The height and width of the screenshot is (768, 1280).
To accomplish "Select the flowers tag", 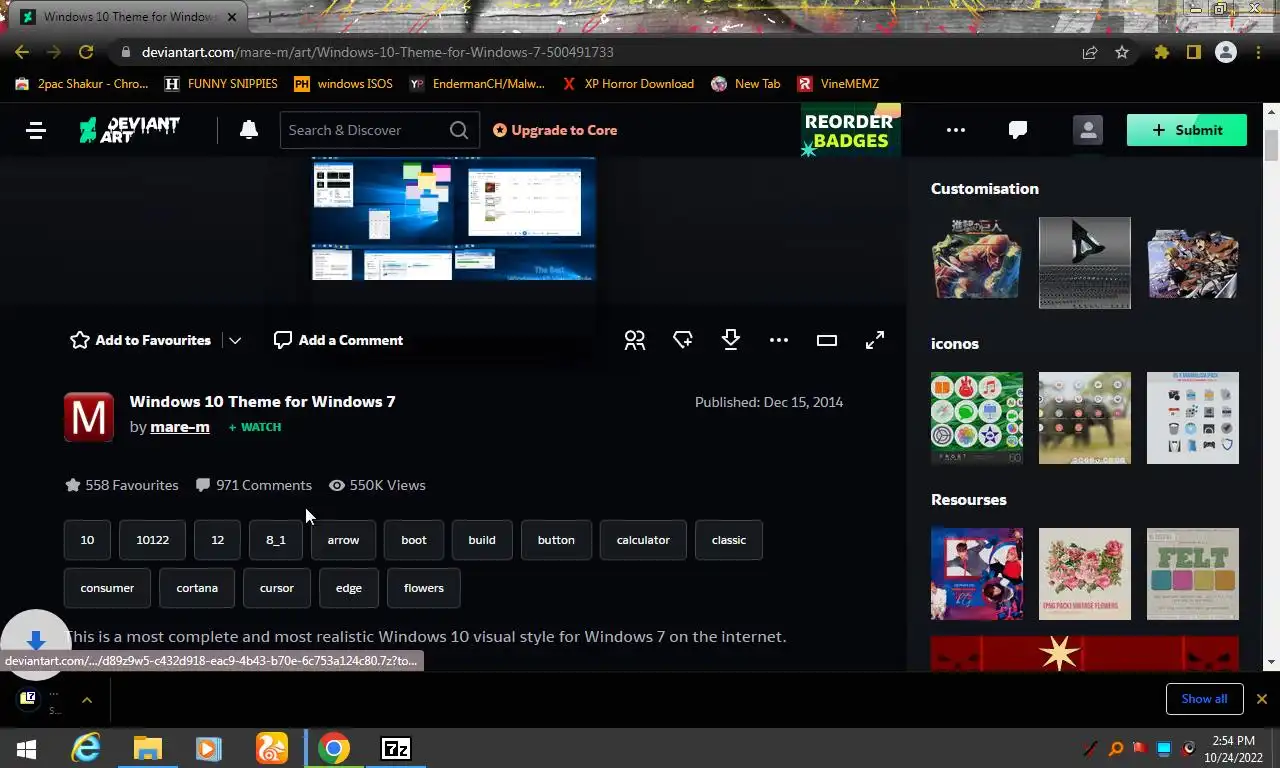I will point(424,588).
